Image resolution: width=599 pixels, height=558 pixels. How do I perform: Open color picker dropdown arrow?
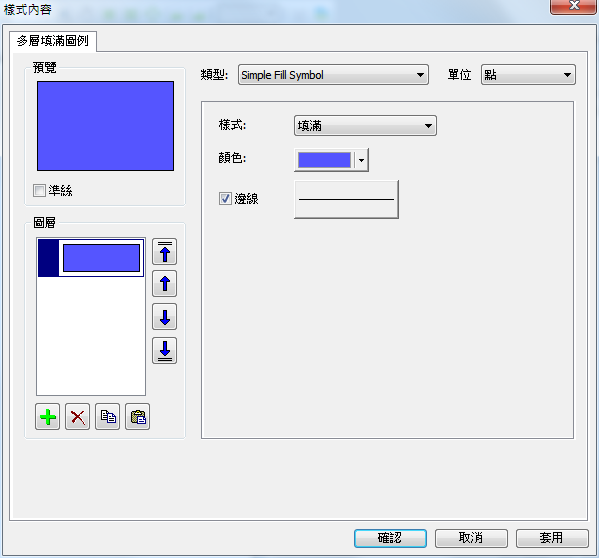pos(361,160)
